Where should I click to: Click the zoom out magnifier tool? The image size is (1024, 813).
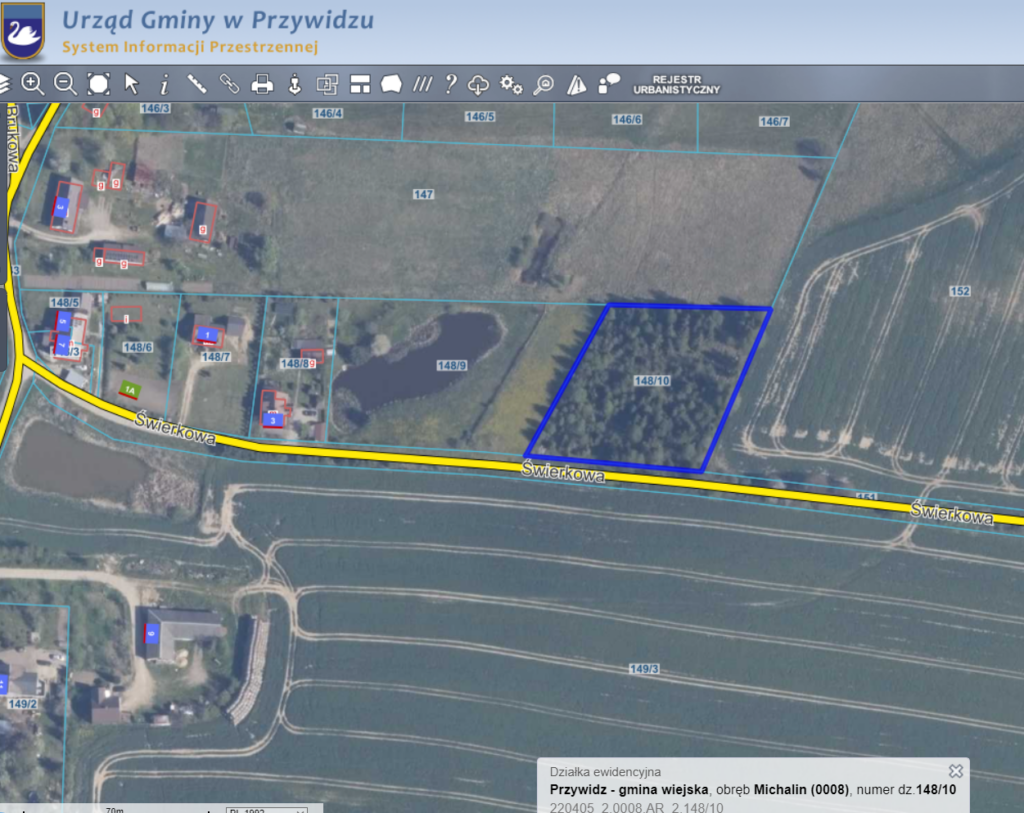click(x=65, y=84)
